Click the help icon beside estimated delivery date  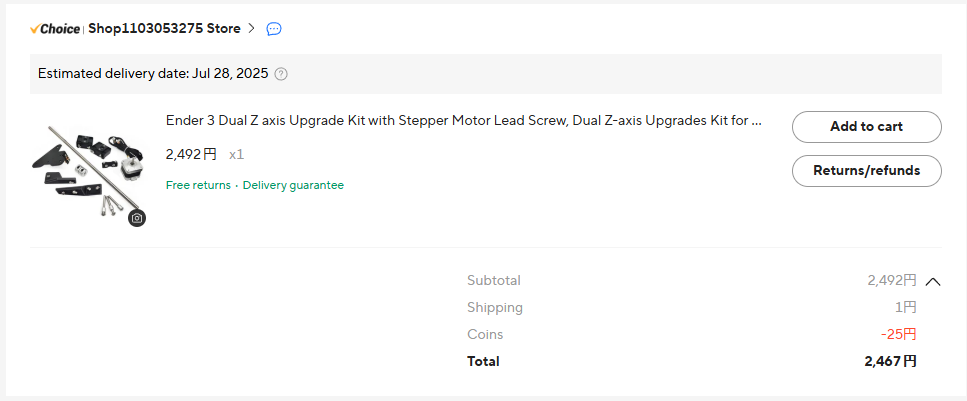click(281, 74)
